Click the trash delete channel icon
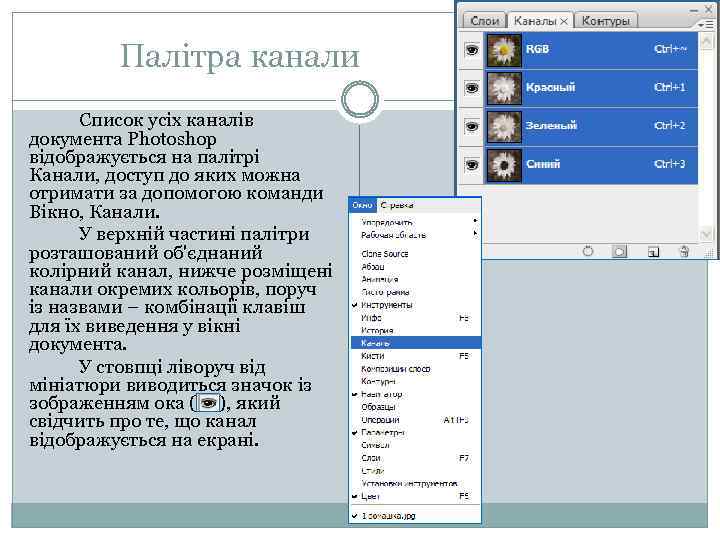Viewport: 720px width, 540px height. (x=684, y=251)
